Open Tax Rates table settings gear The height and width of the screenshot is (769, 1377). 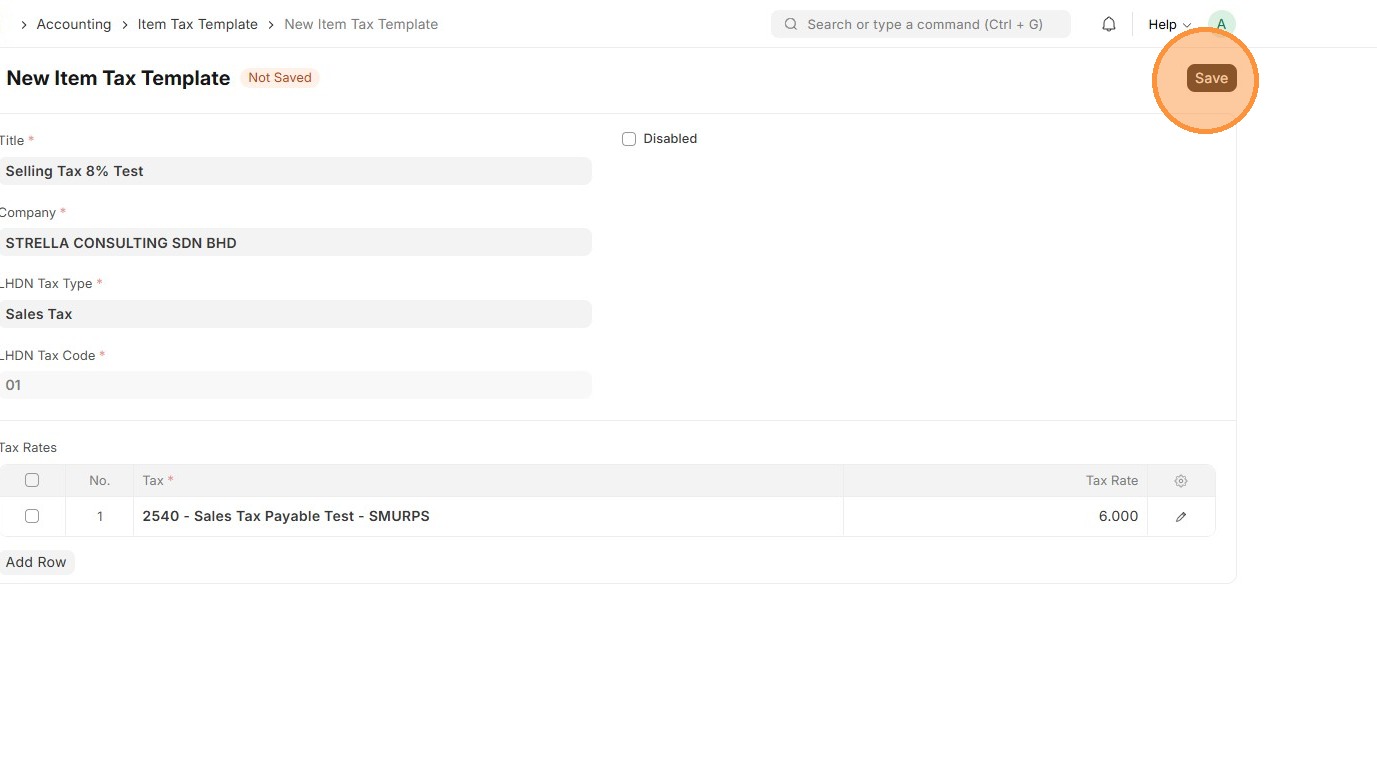coord(1181,481)
